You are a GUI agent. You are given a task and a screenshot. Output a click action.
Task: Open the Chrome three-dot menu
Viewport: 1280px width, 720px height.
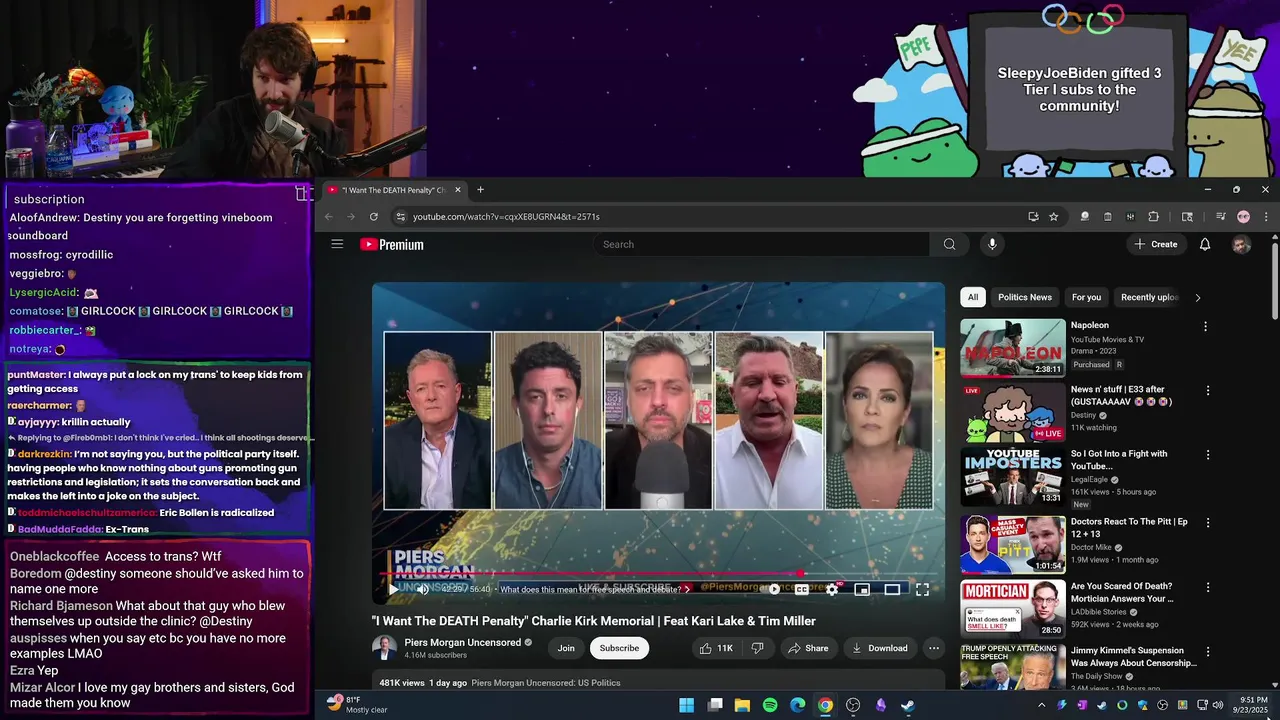(1265, 216)
